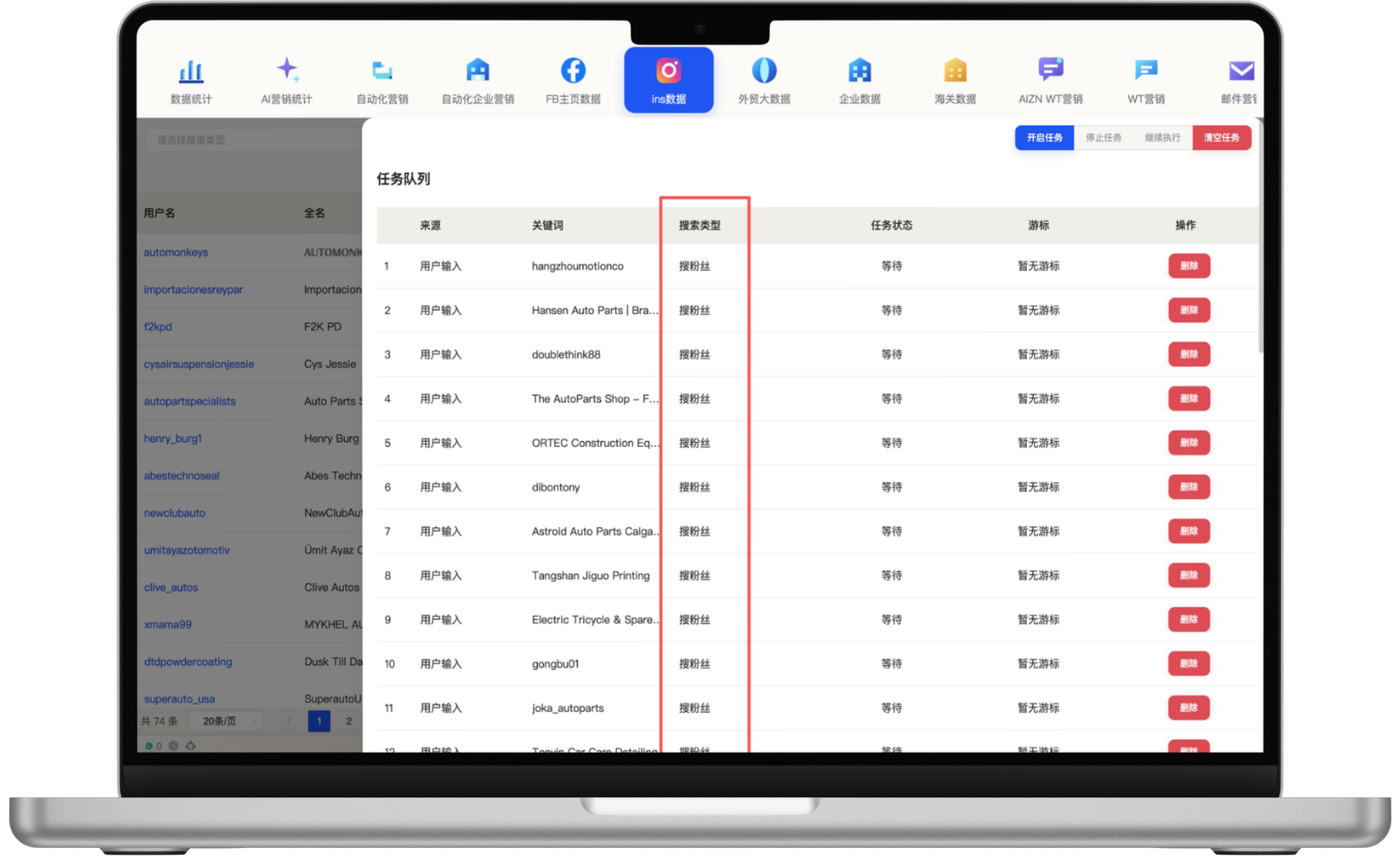Open the 自动化营销 icon
This screenshot has width=1400, height=856.
[382, 70]
